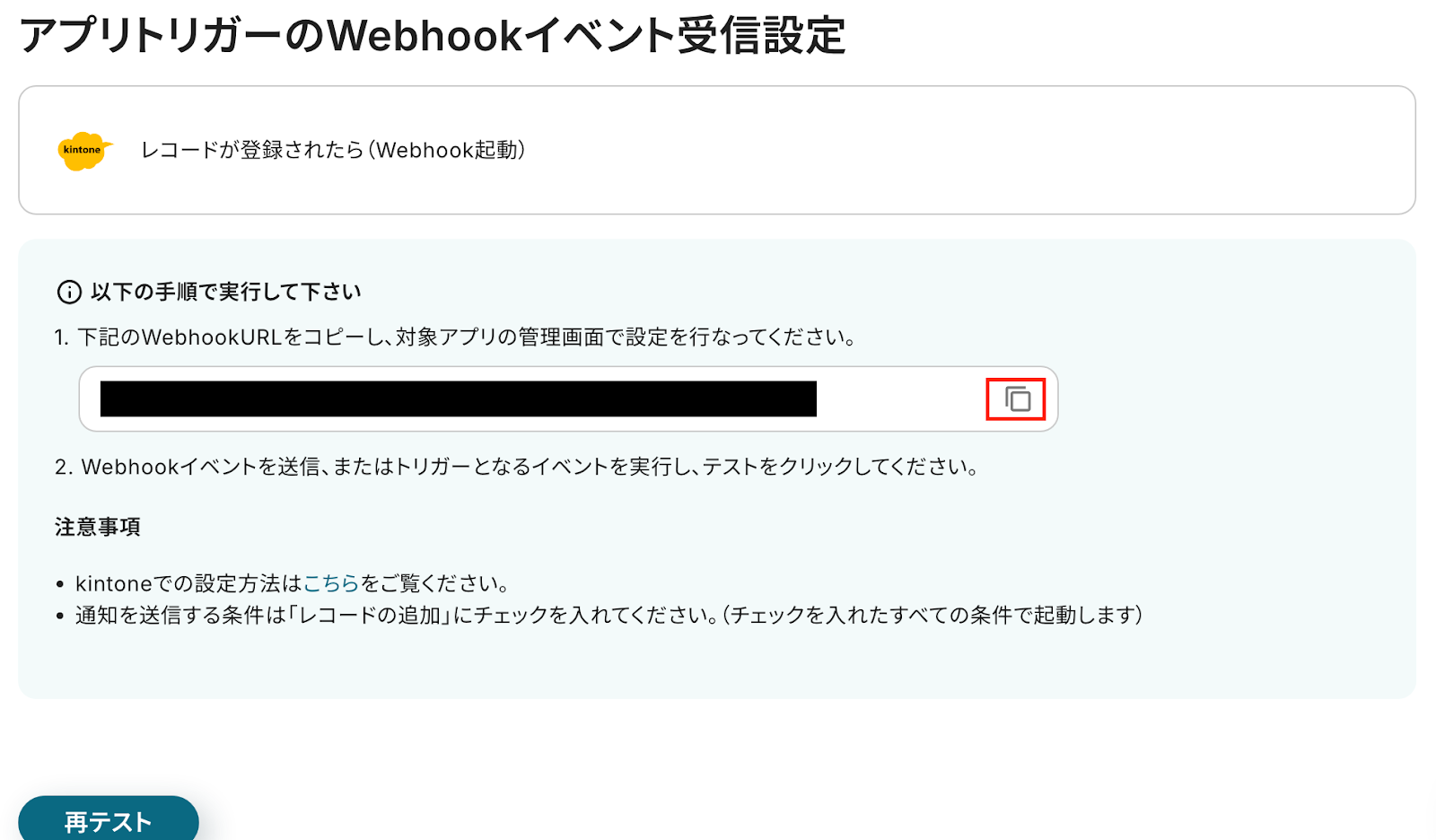Click the 再テスト button
Viewport: 1436px width, 840px height.
pos(109,818)
